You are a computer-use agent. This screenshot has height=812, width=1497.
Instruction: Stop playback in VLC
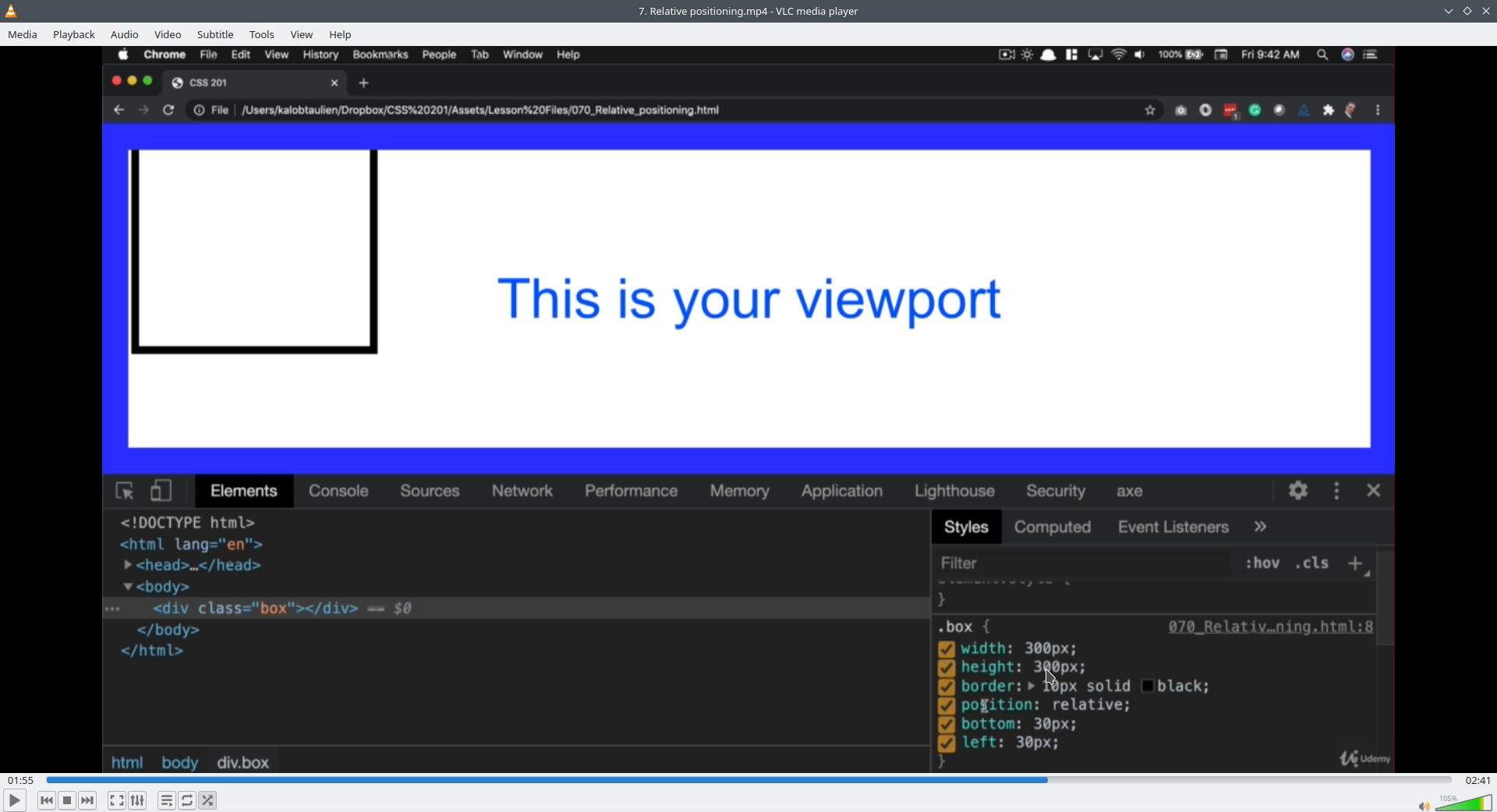(x=67, y=800)
